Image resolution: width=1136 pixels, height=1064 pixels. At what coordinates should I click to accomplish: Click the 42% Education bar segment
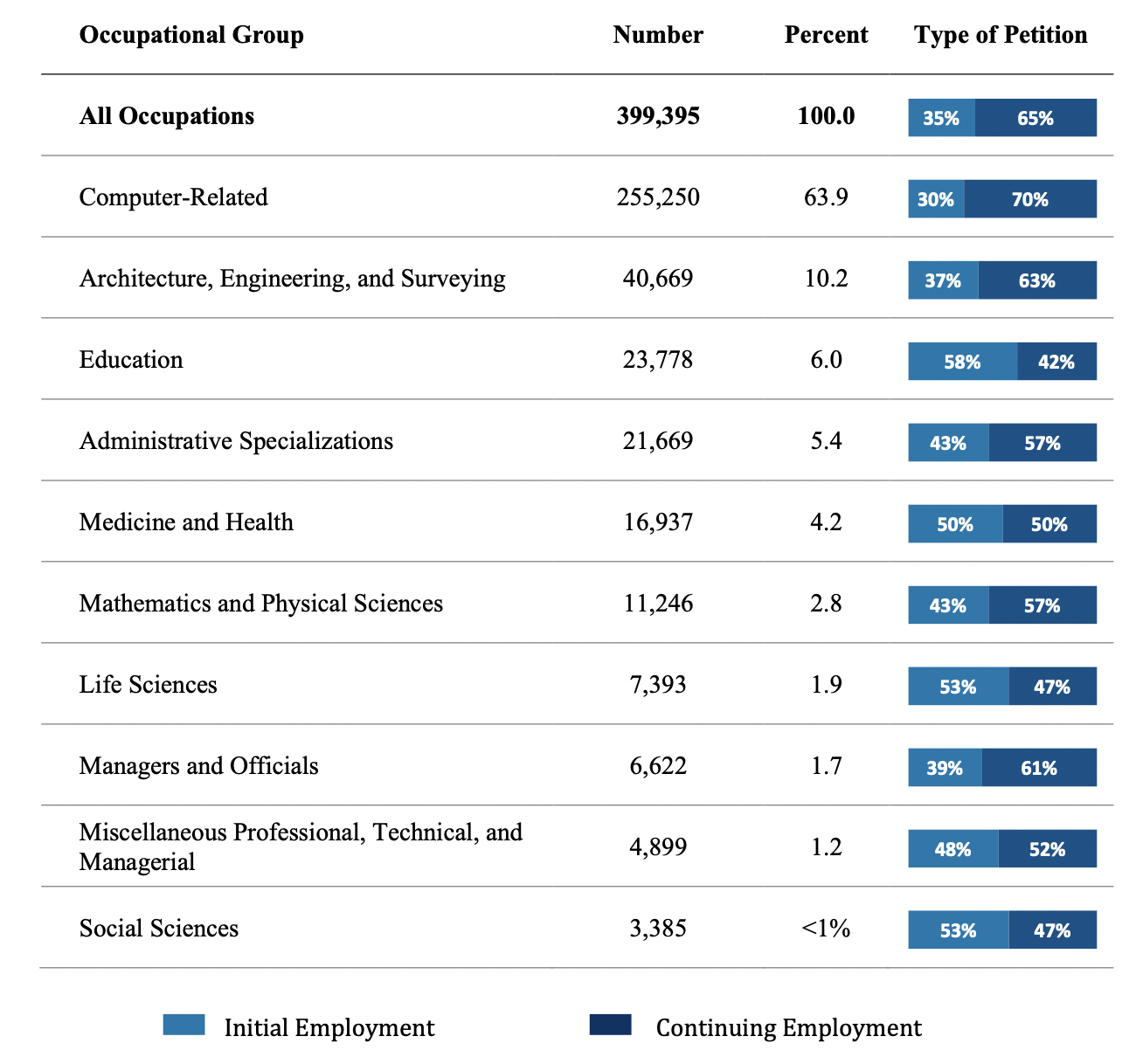[x=1056, y=362]
